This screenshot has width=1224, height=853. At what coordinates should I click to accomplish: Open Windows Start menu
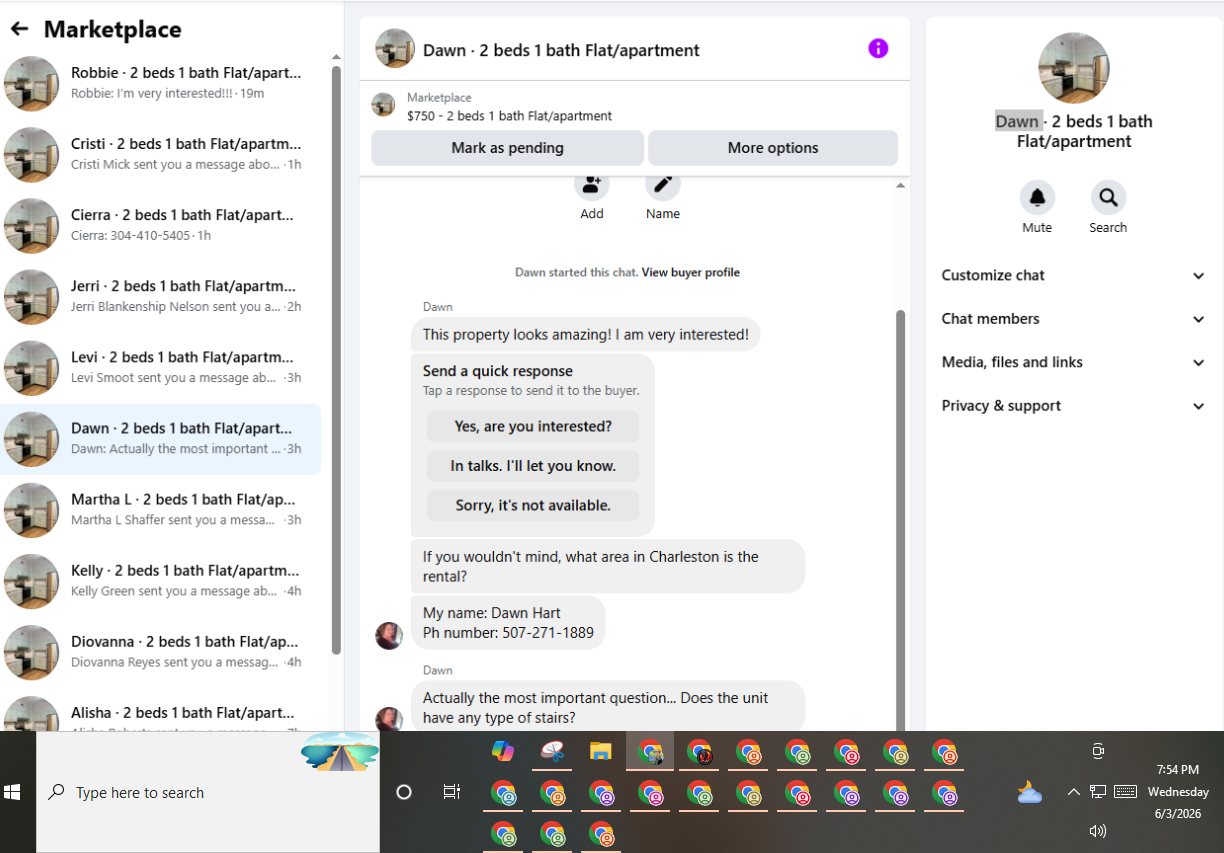[x=12, y=792]
